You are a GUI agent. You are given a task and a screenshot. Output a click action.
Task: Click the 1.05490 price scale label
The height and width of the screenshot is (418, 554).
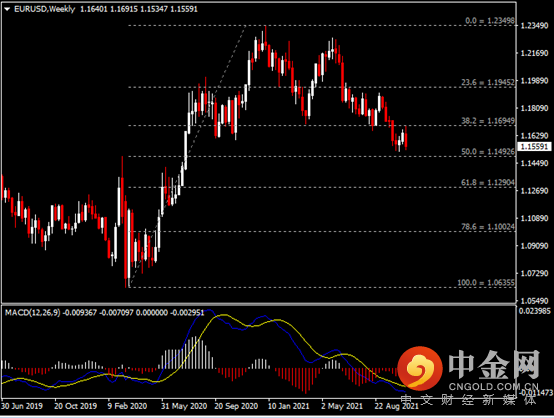tap(534, 301)
